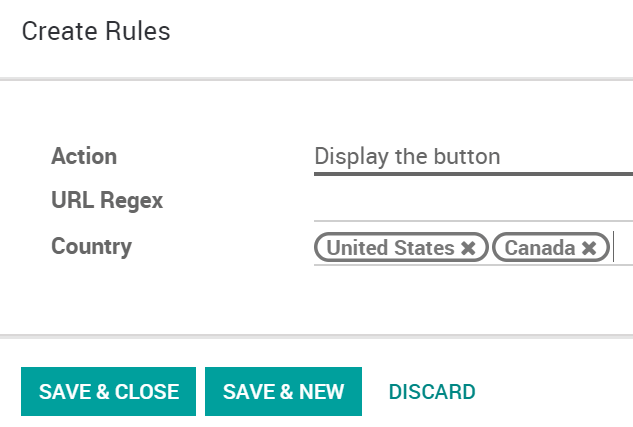Click the empty gap between URL Regex label and field
Screen dimensions: 633x427
tap(240, 201)
